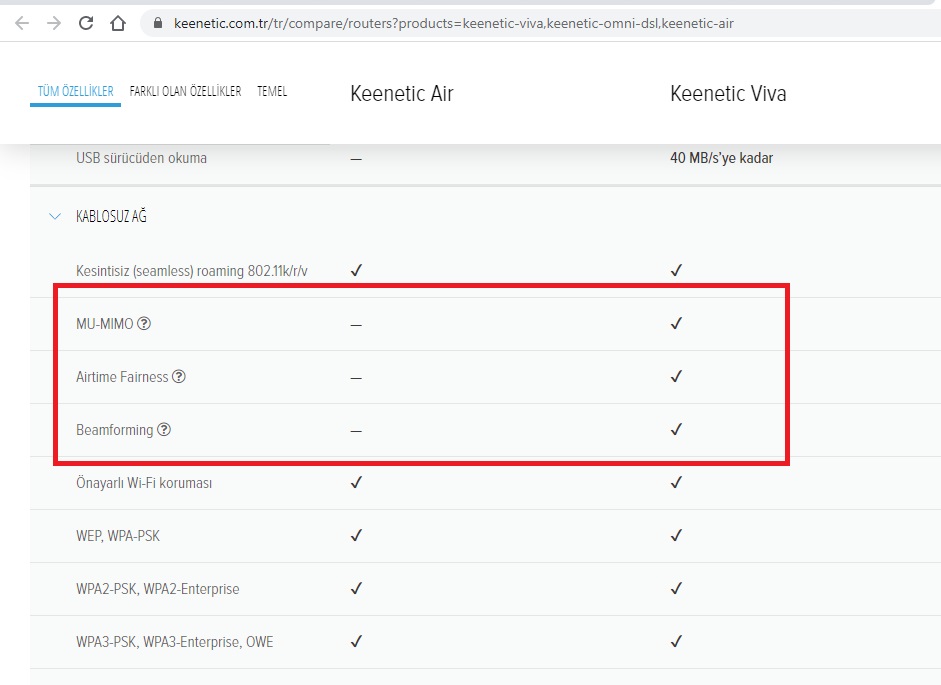Click the address bar URL field
The image size is (941, 685).
pos(540,23)
